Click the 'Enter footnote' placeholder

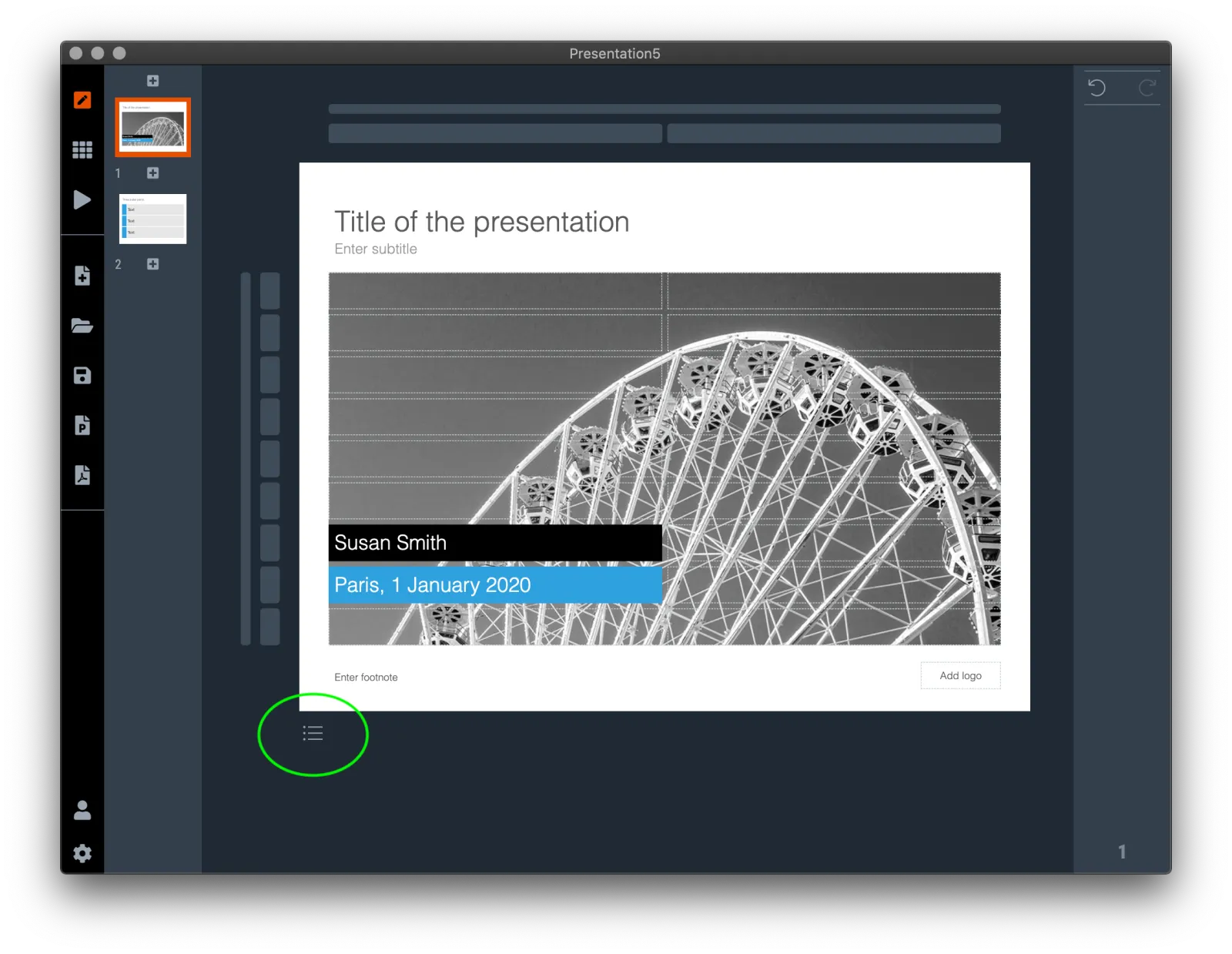click(x=366, y=678)
